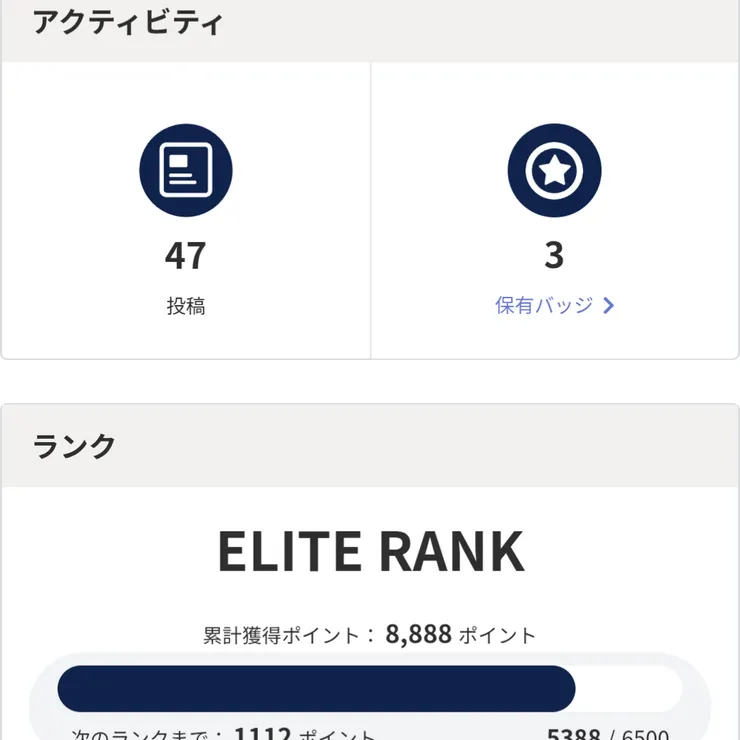Select the 8,888 points value
This screenshot has height=740, width=740.
(x=419, y=634)
